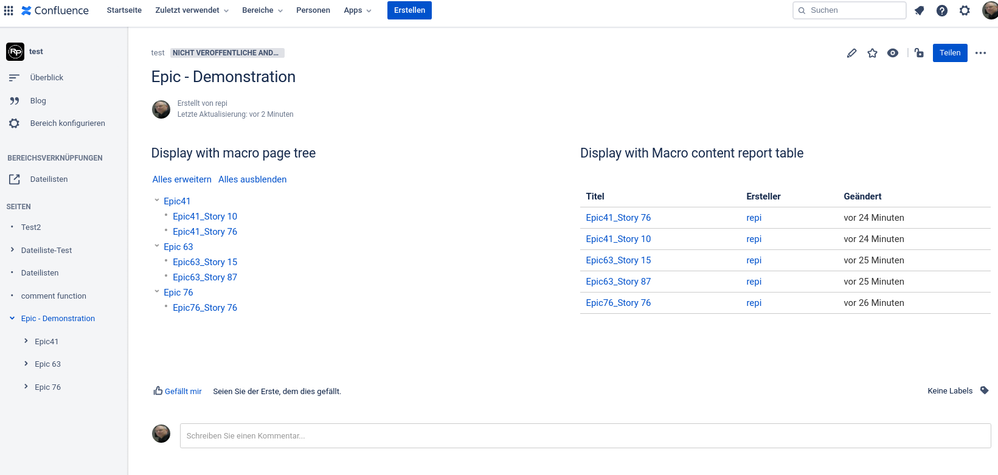Image resolution: width=998 pixels, height=475 pixels.
Task: Open the settings gear icon
Action: (x=965, y=10)
